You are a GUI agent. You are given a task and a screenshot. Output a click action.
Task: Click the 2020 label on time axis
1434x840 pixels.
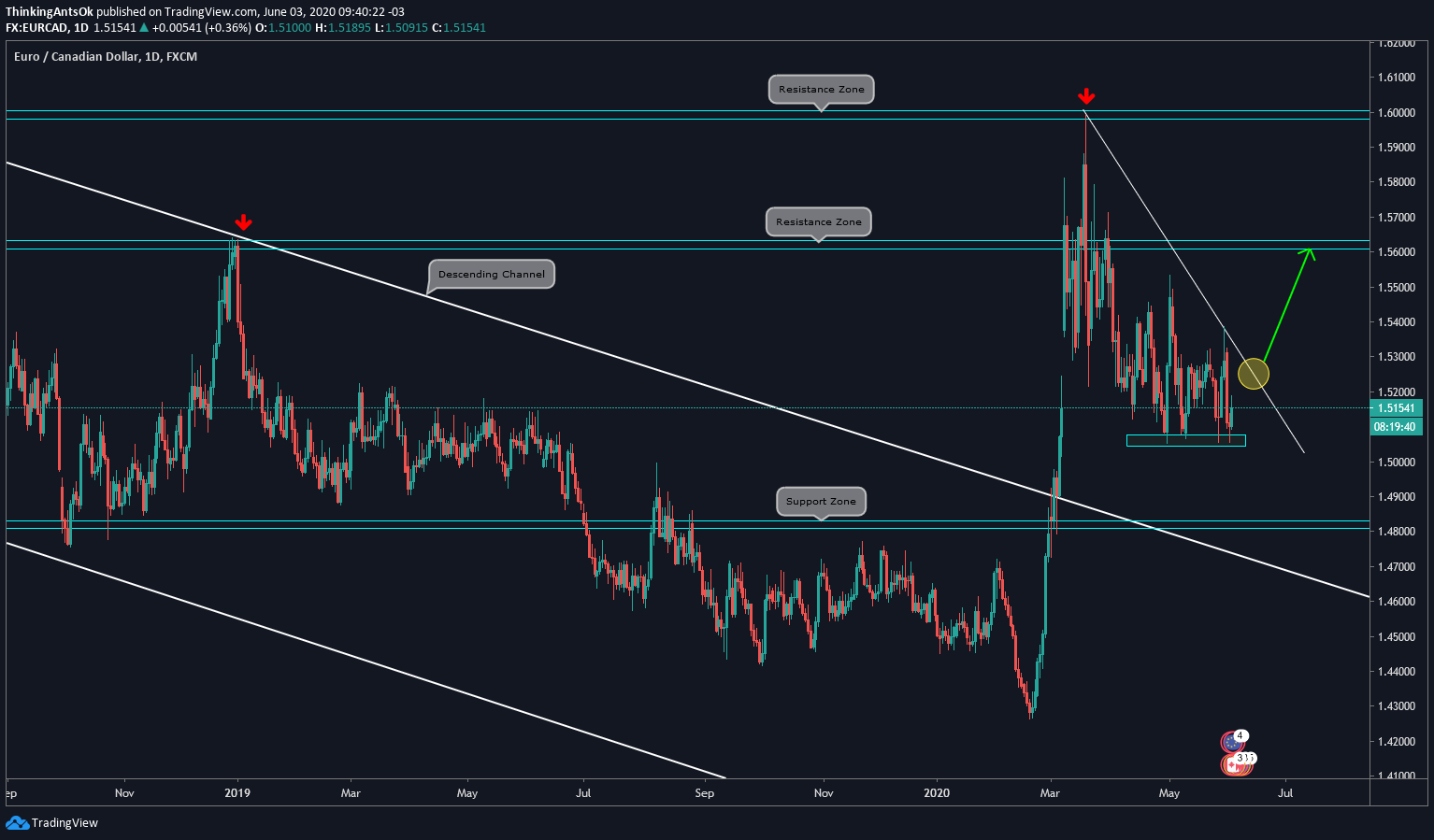tap(937, 793)
